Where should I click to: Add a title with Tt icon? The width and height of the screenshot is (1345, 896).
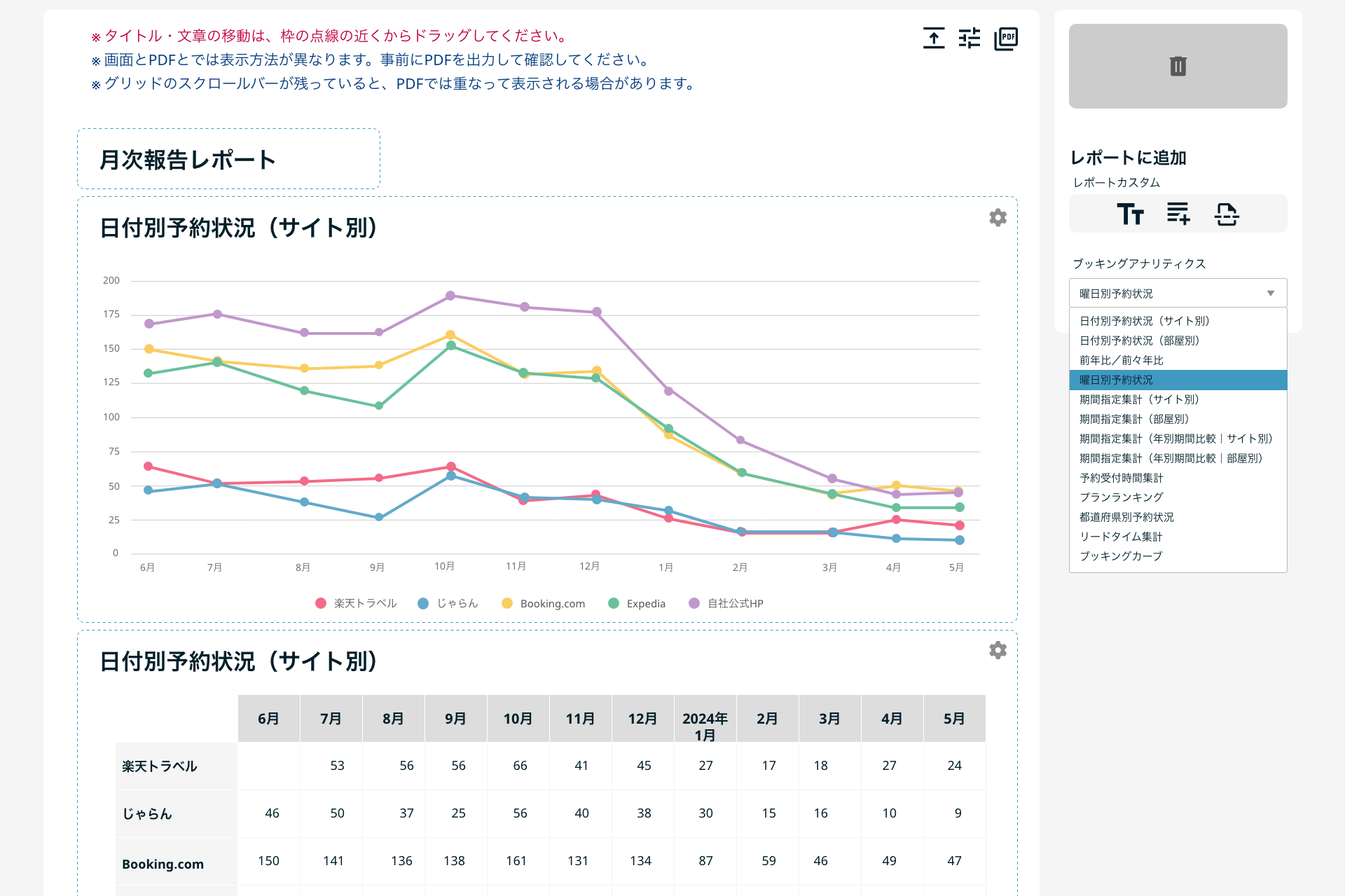point(1130,214)
